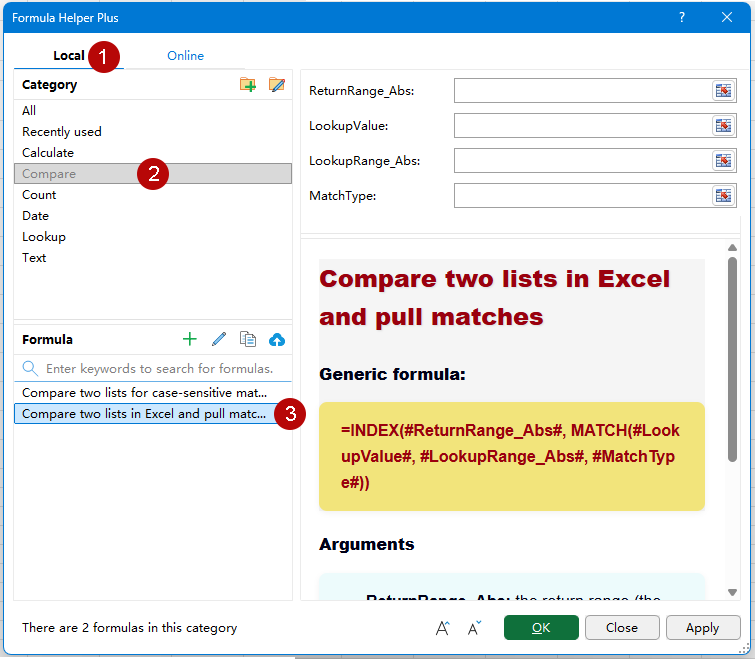This screenshot has height=659, width=755.
Task: Switch to the Online tab
Action: [x=185, y=55]
